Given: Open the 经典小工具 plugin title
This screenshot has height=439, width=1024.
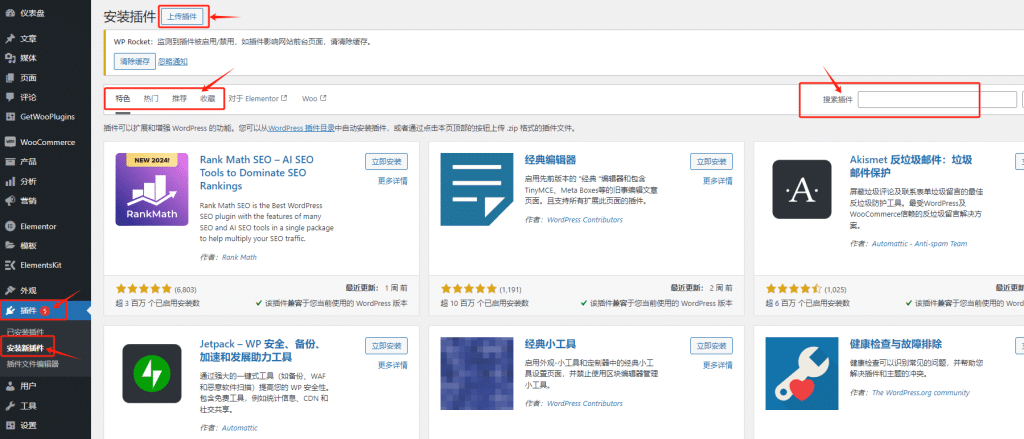Looking at the screenshot, I should [550, 344].
